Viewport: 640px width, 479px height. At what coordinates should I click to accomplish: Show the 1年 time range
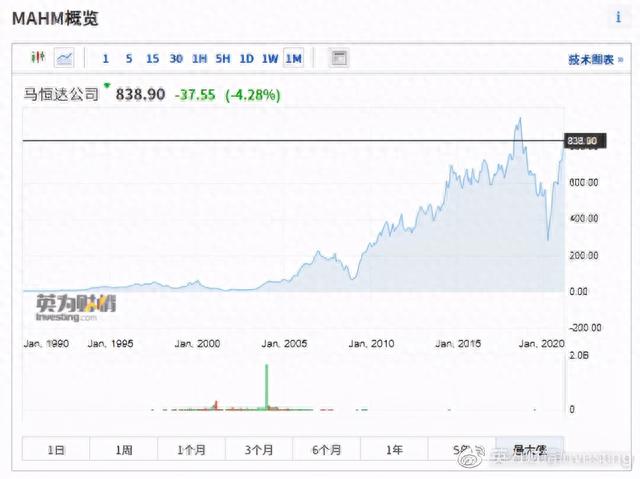[394, 450]
